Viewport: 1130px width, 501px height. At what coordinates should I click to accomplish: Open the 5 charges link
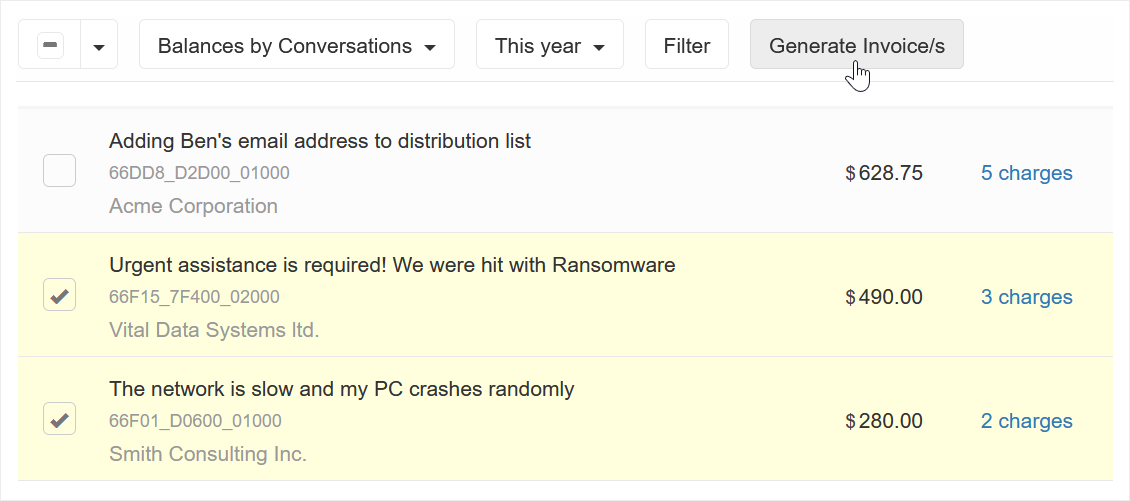point(1026,173)
